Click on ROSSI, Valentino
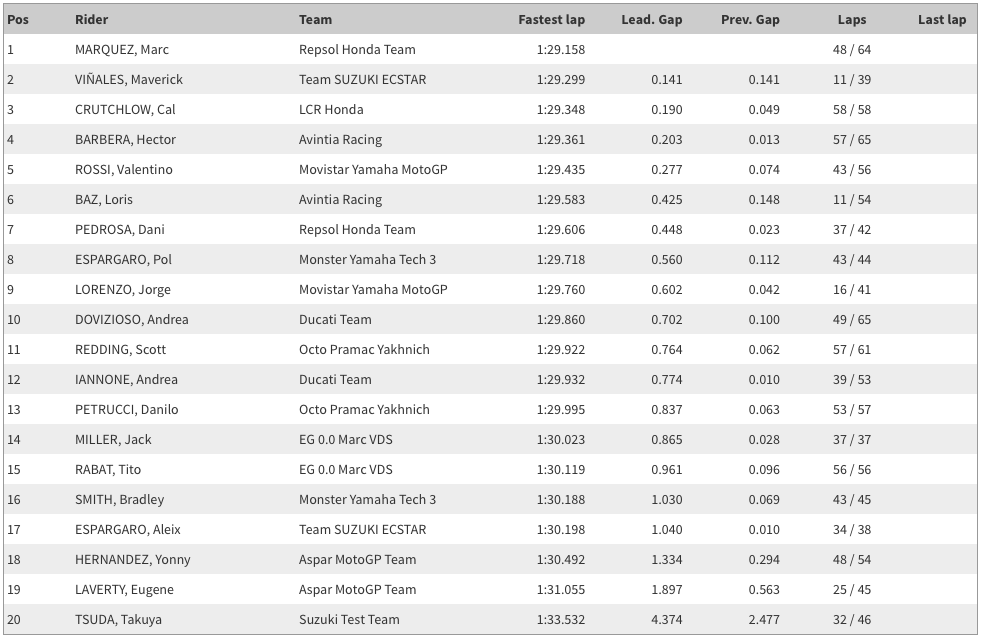 [124, 169]
